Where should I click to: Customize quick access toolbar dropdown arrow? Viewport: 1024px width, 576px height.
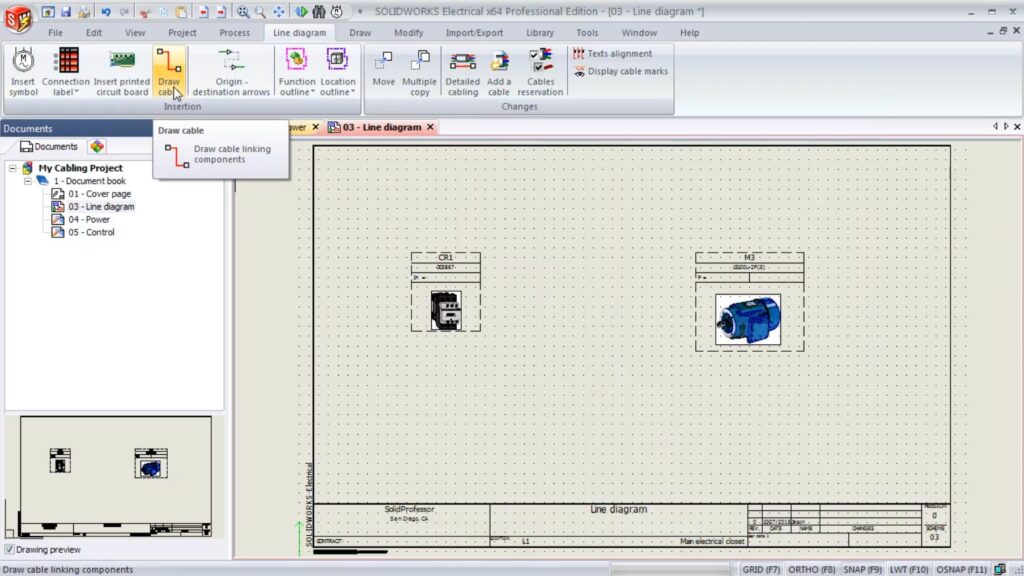(360, 12)
